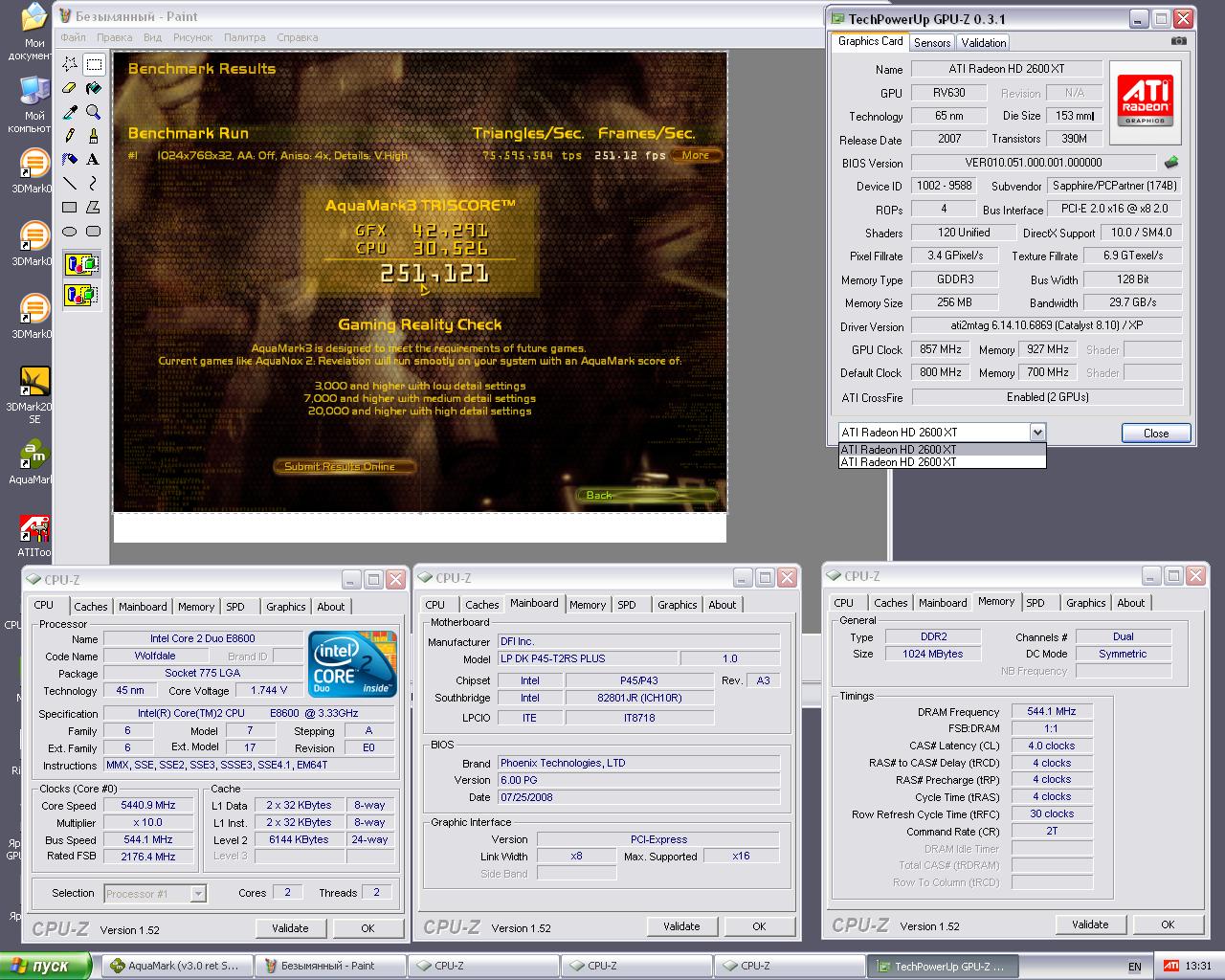1225x980 pixels.
Task: Choose the Fill with color bucket tool
Action: point(94,88)
